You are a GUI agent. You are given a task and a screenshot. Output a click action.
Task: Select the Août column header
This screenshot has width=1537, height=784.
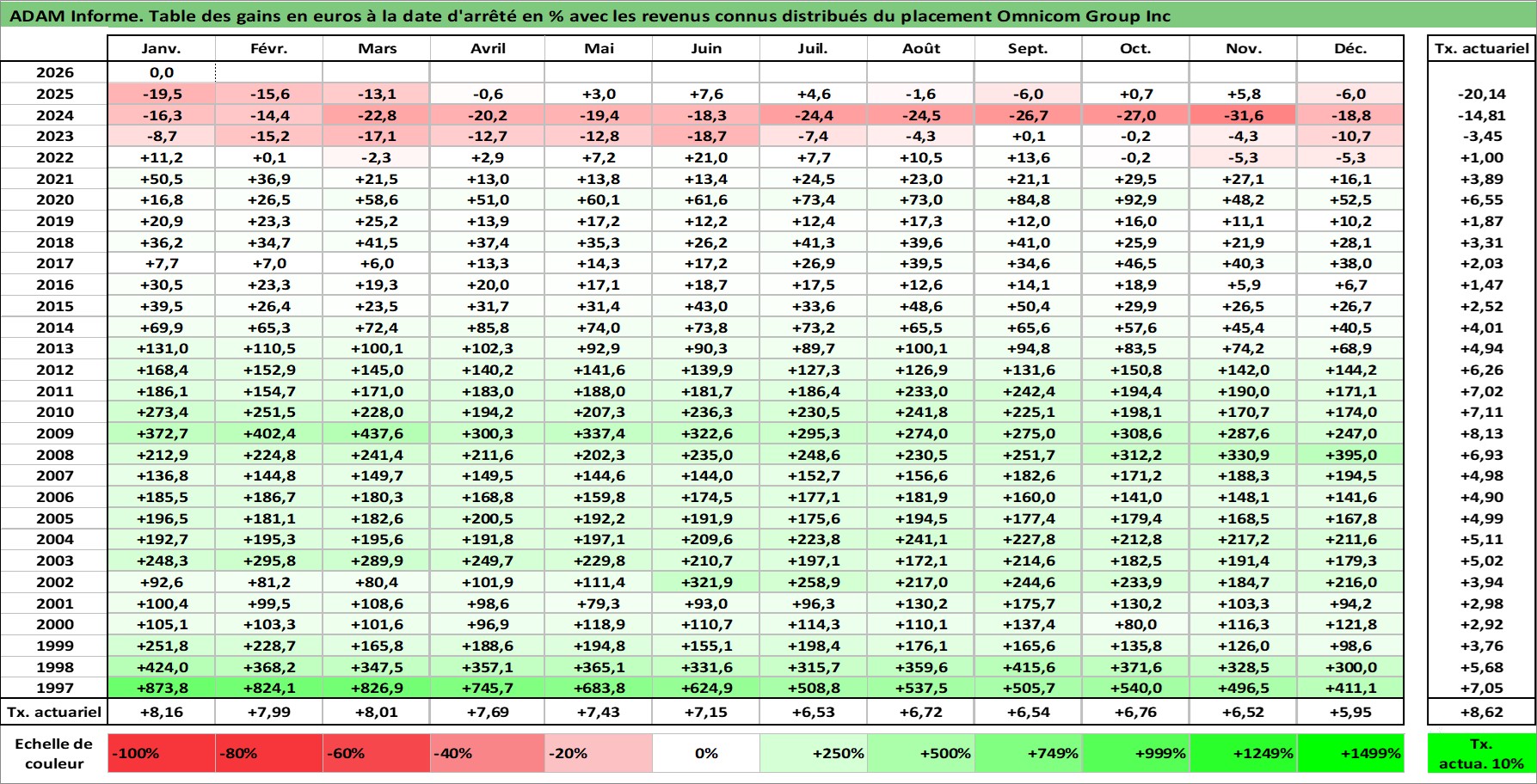[921, 48]
